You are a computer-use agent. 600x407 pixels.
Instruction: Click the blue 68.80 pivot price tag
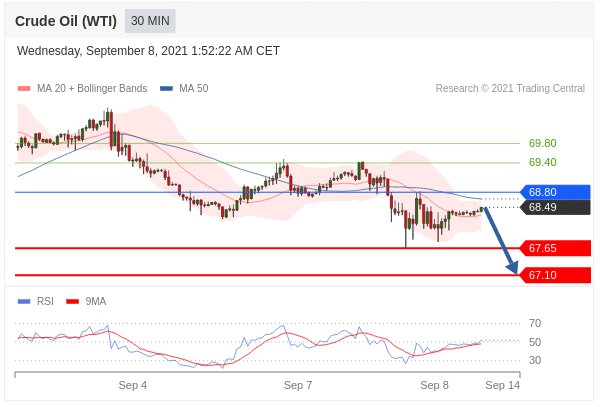tap(555, 192)
